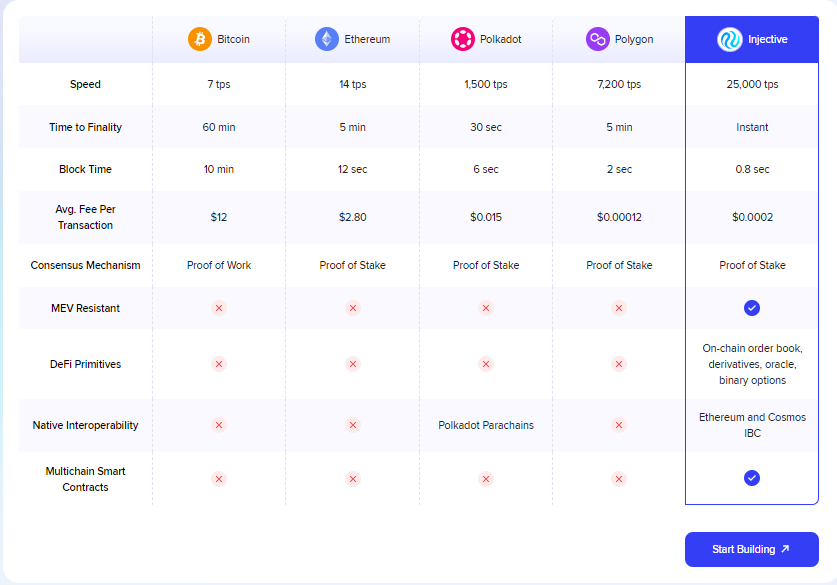
Task: Toggle Injective's Multichain Smart Contracts checkmark
Action: 752,478
